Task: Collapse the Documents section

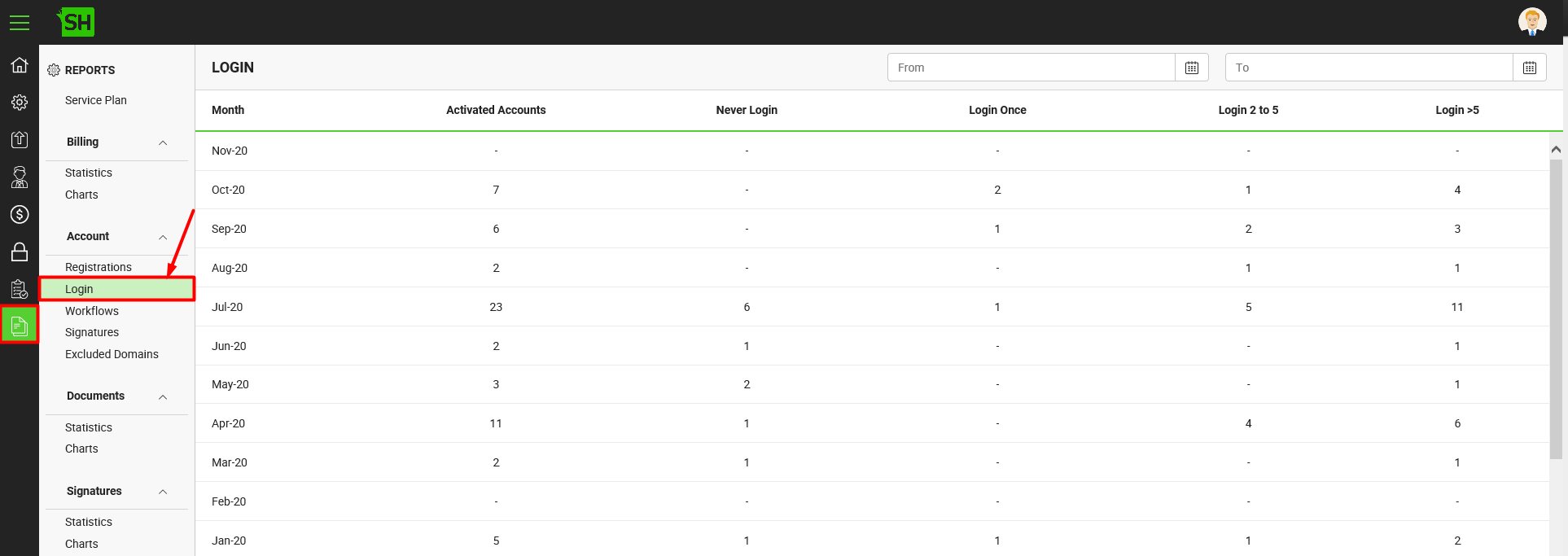Action: point(163,396)
